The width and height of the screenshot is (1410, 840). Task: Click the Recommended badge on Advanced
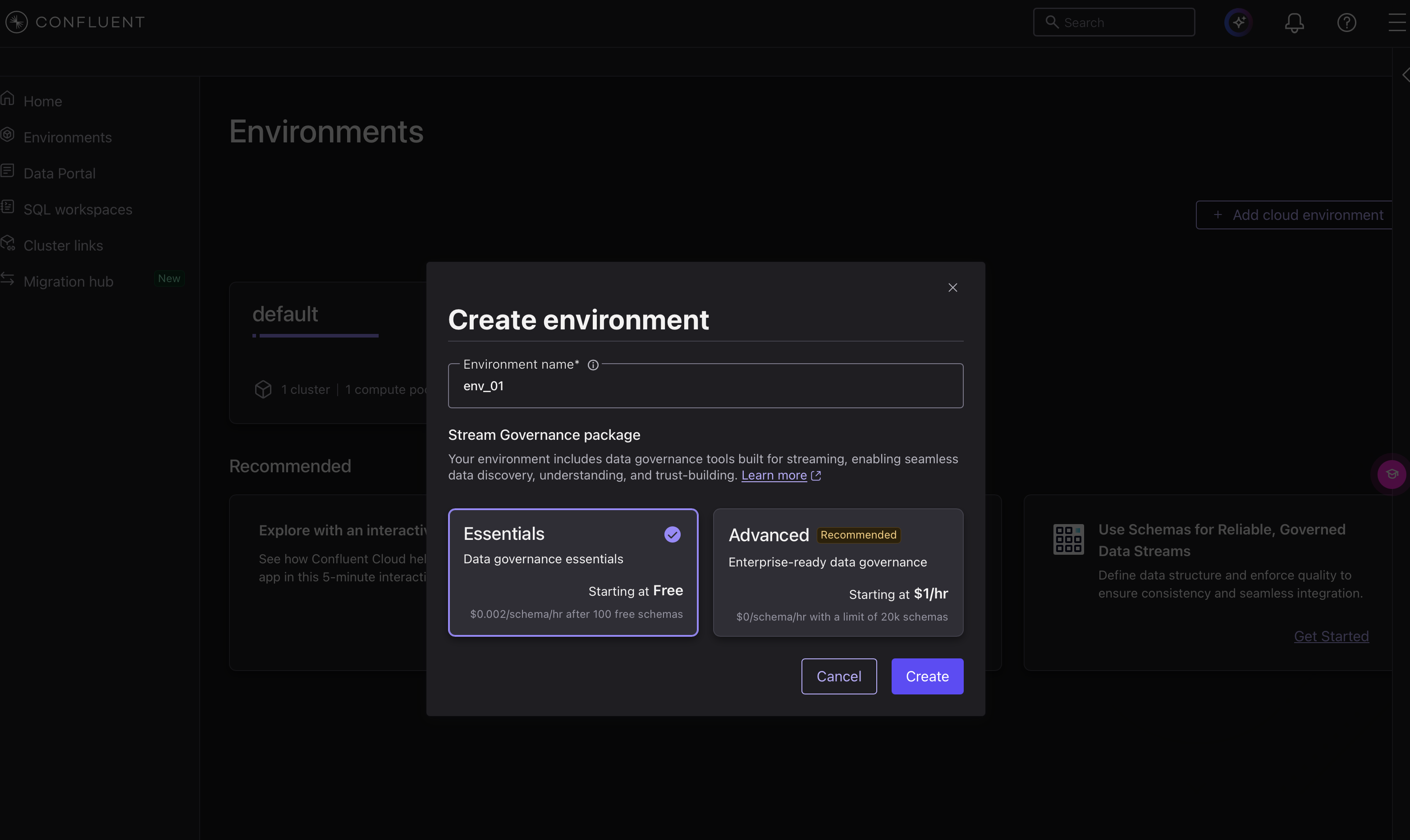click(x=858, y=535)
